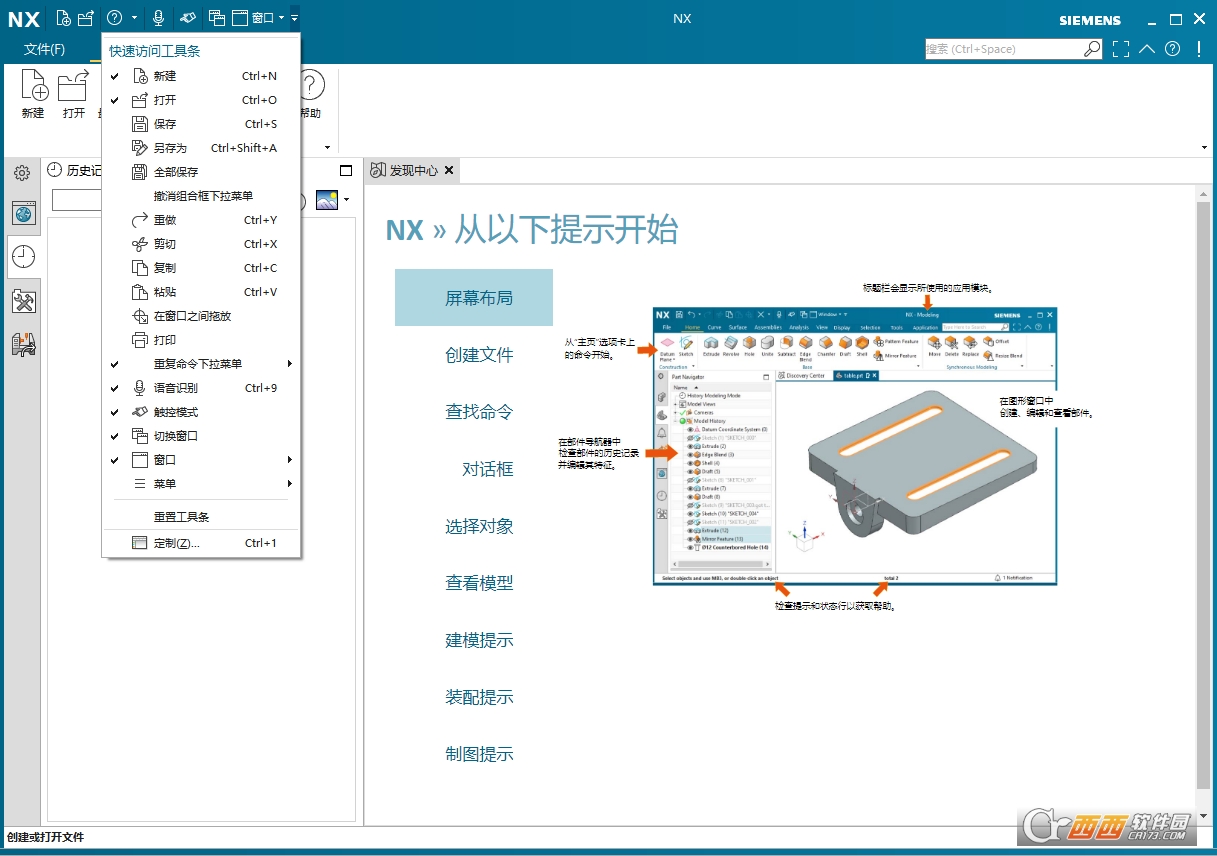This screenshot has height=856, width=1217.
Task: Click the 查看模型 link
Action: click(479, 582)
